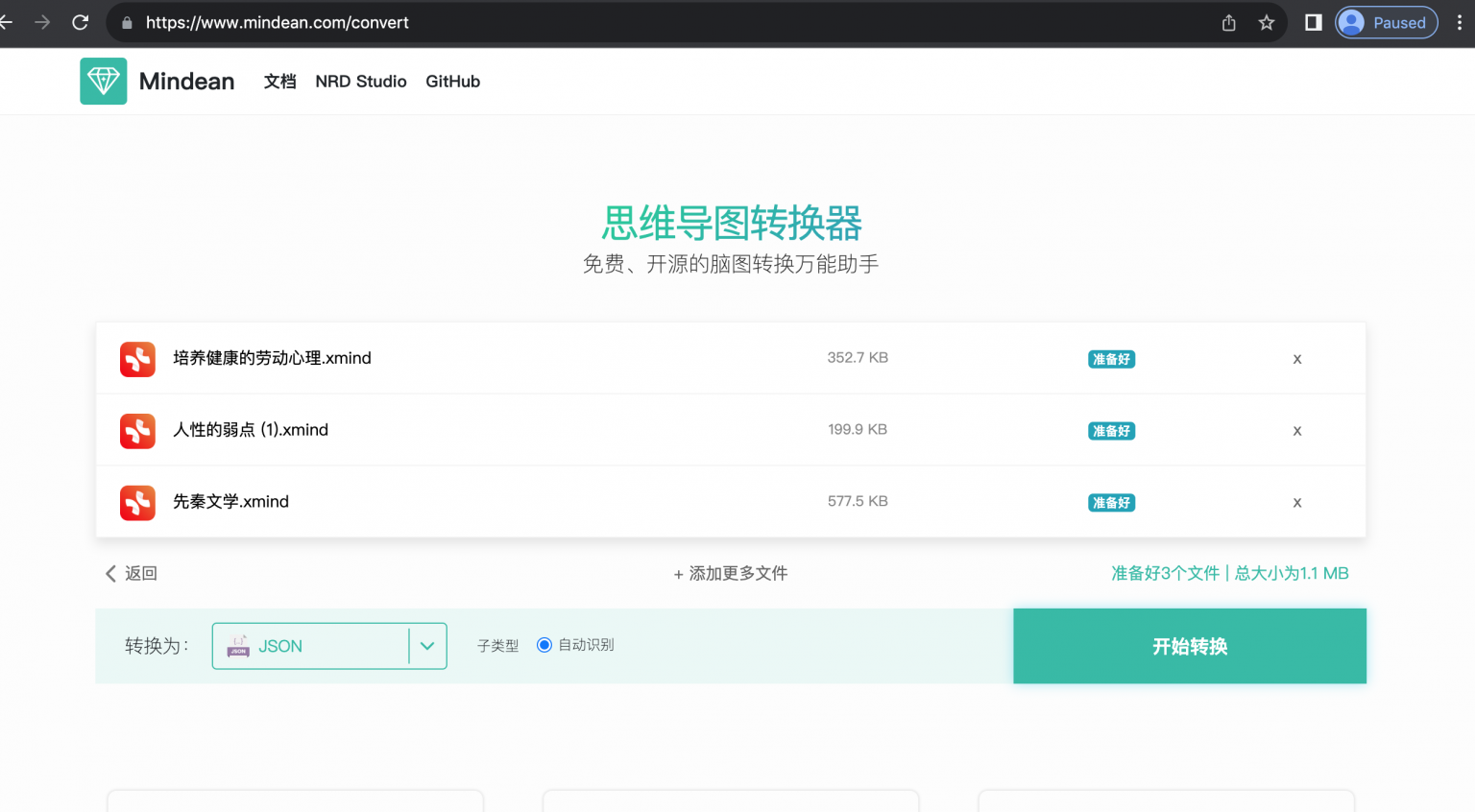Click the 开始转换 button
This screenshot has height=812, width=1475.
tap(1189, 646)
